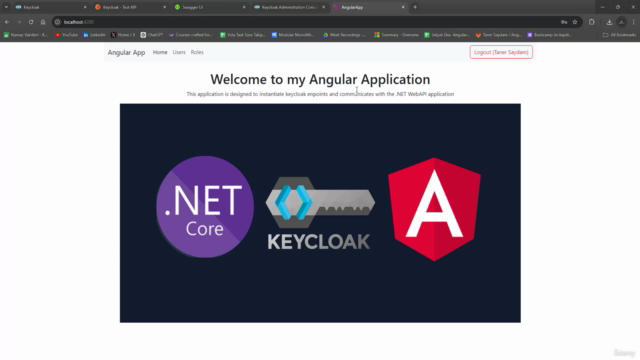Restore down the browser window
Viewport: 640px width, 360px height.
coord(618,7)
